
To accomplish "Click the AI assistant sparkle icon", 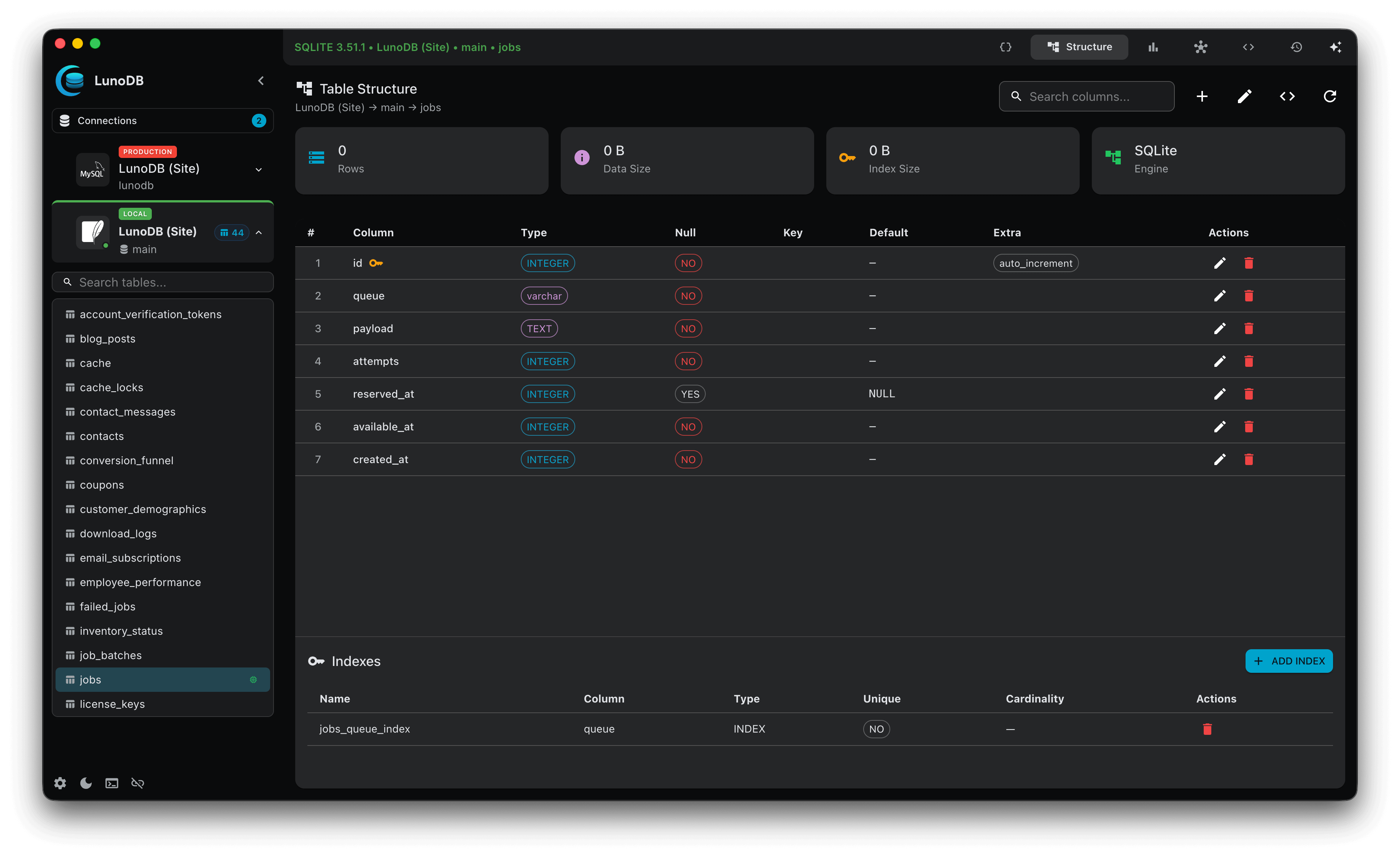I will (x=1336, y=47).
